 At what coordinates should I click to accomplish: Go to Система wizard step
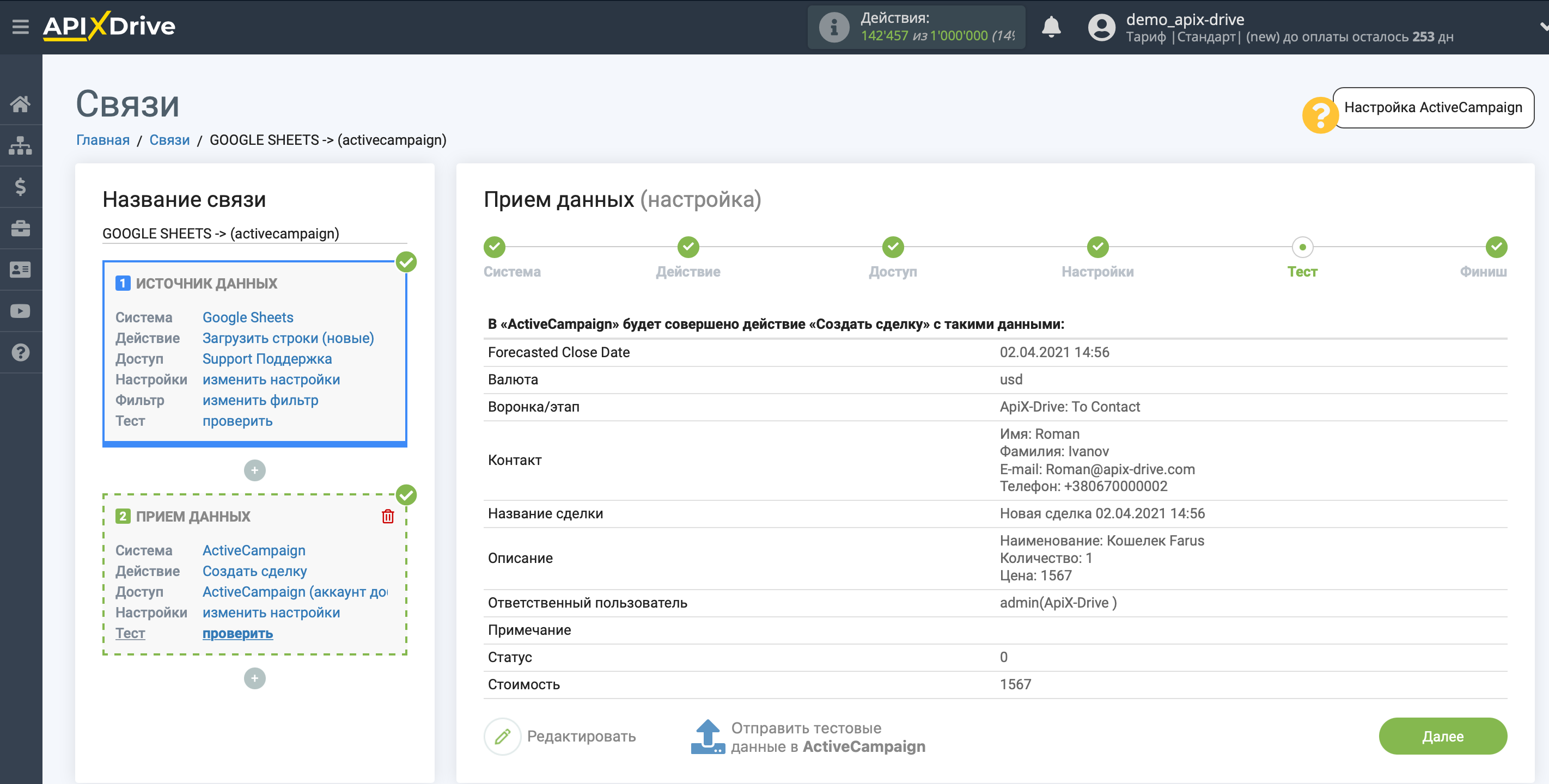(x=495, y=247)
